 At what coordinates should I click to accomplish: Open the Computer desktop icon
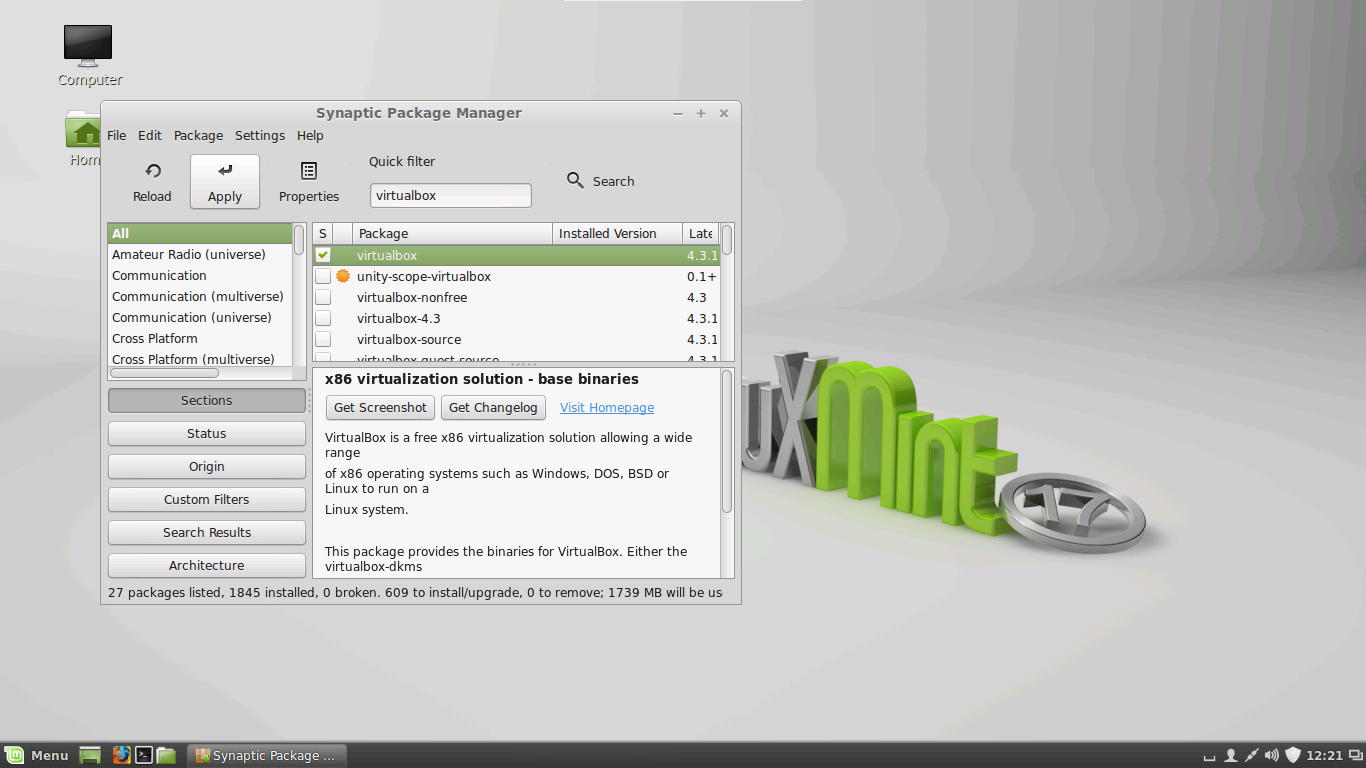(88, 55)
